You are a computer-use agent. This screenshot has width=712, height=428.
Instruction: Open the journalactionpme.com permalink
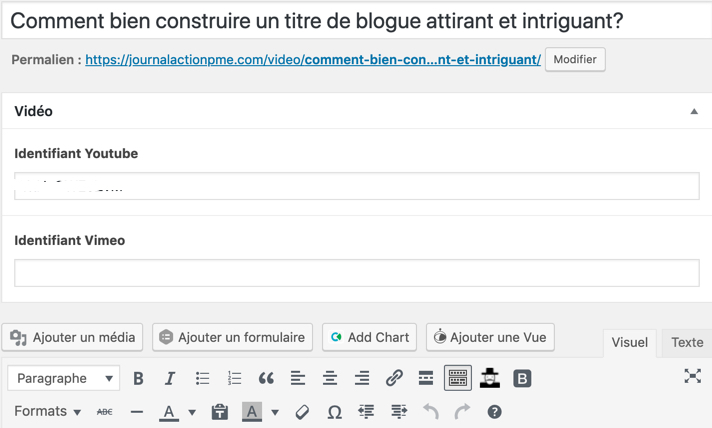tap(313, 60)
